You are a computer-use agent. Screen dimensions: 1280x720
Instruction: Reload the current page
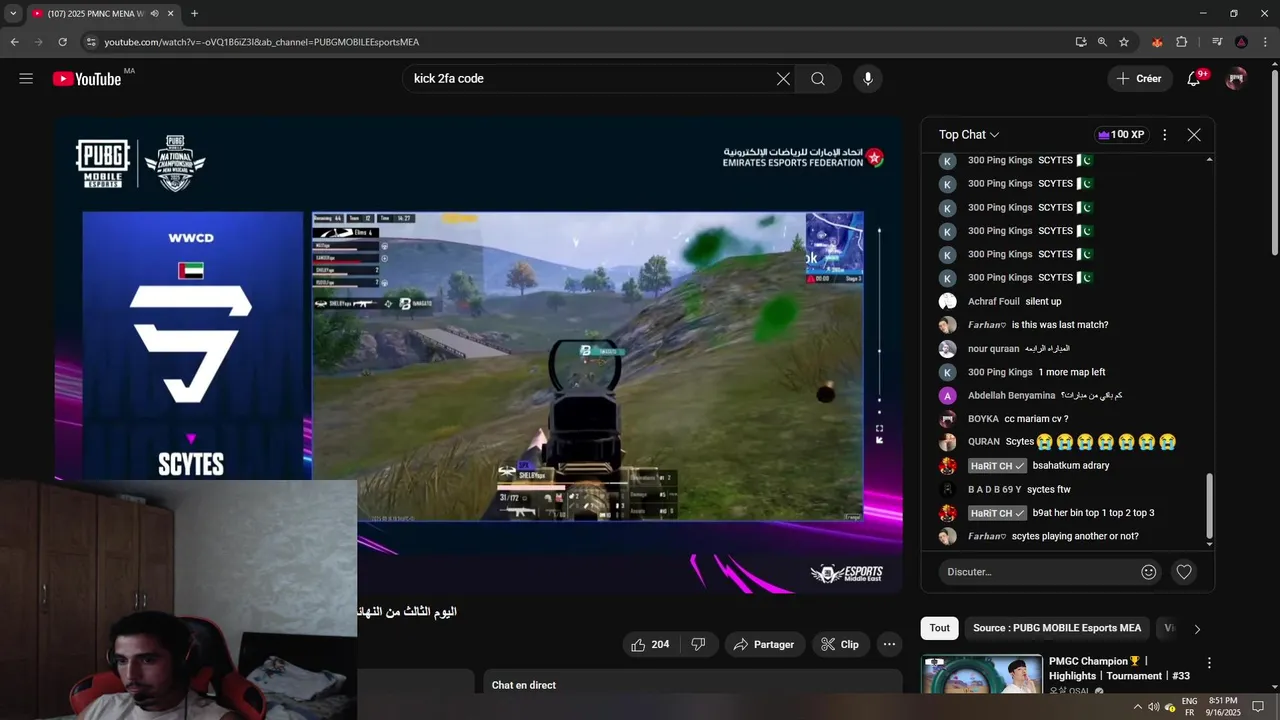[63, 42]
